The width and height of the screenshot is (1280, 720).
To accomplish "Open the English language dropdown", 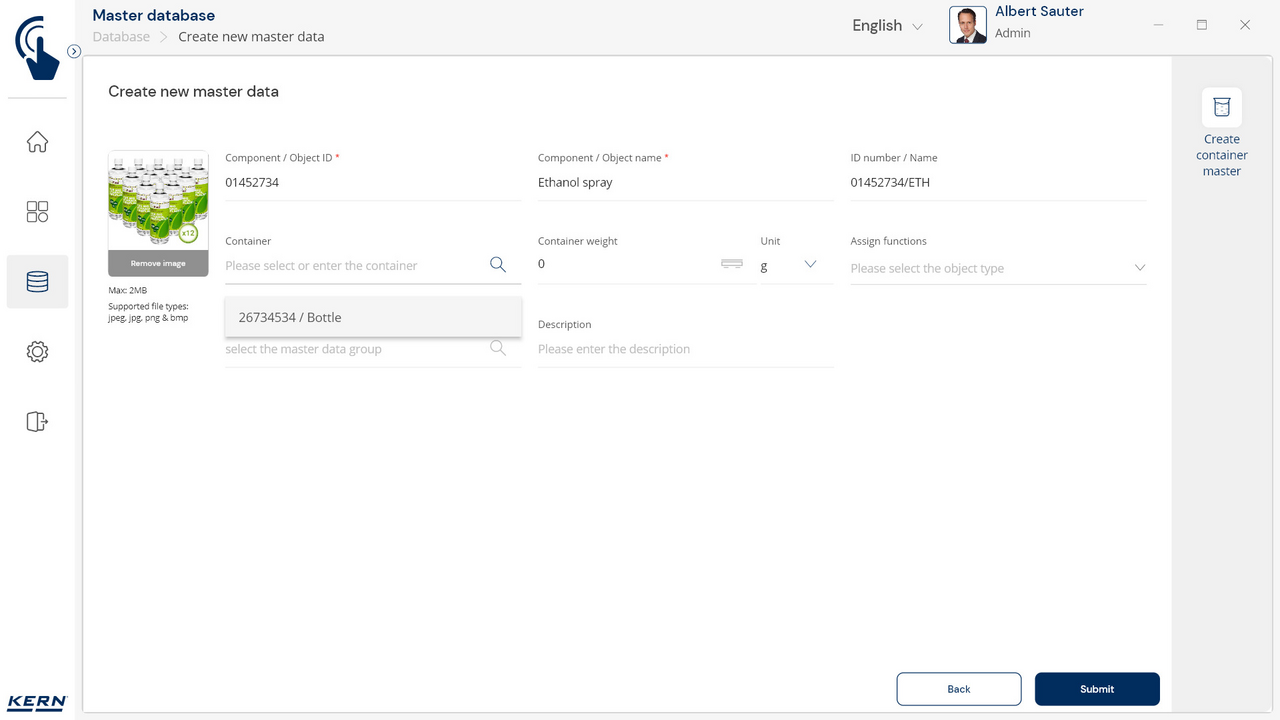I will (887, 26).
